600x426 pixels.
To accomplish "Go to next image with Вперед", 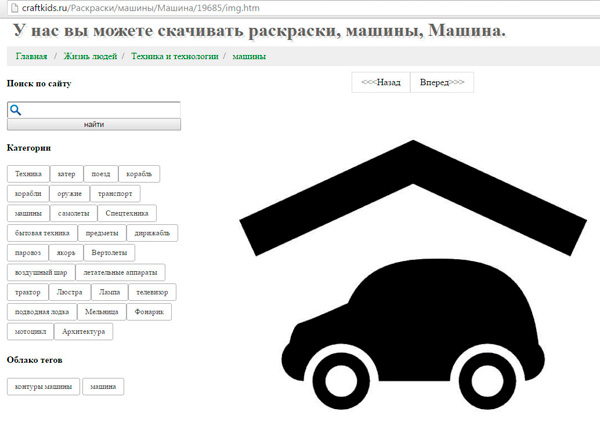I will click(441, 82).
